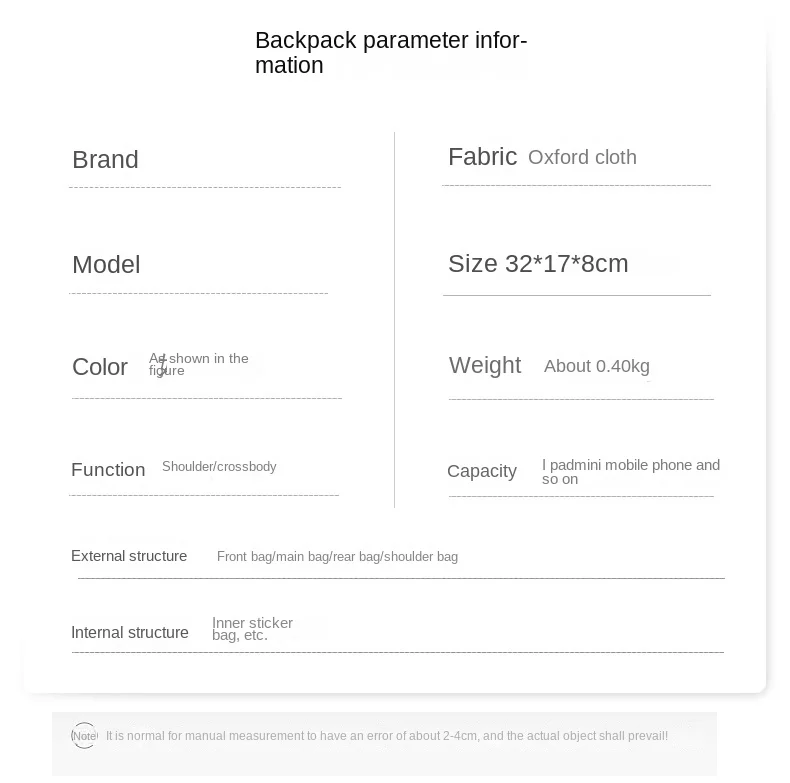Viewport: 790px width, 783px height.
Task: Select the Front bag/main bag/rear bag text
Action: tap(337, 557)
